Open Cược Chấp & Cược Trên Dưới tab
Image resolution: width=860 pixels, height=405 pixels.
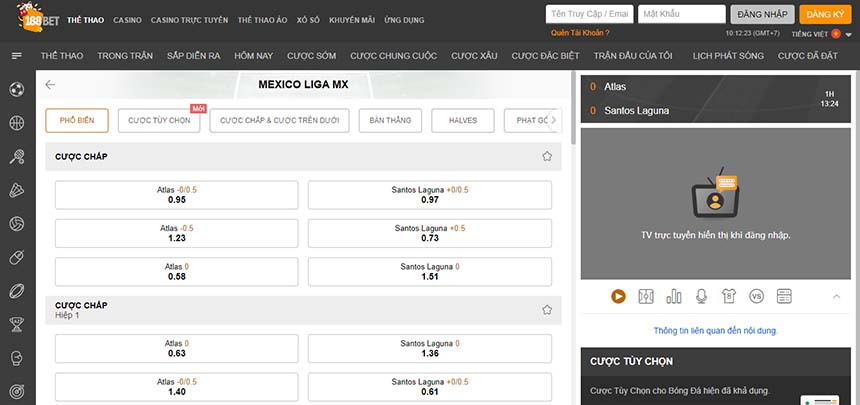tap(279, 120)
